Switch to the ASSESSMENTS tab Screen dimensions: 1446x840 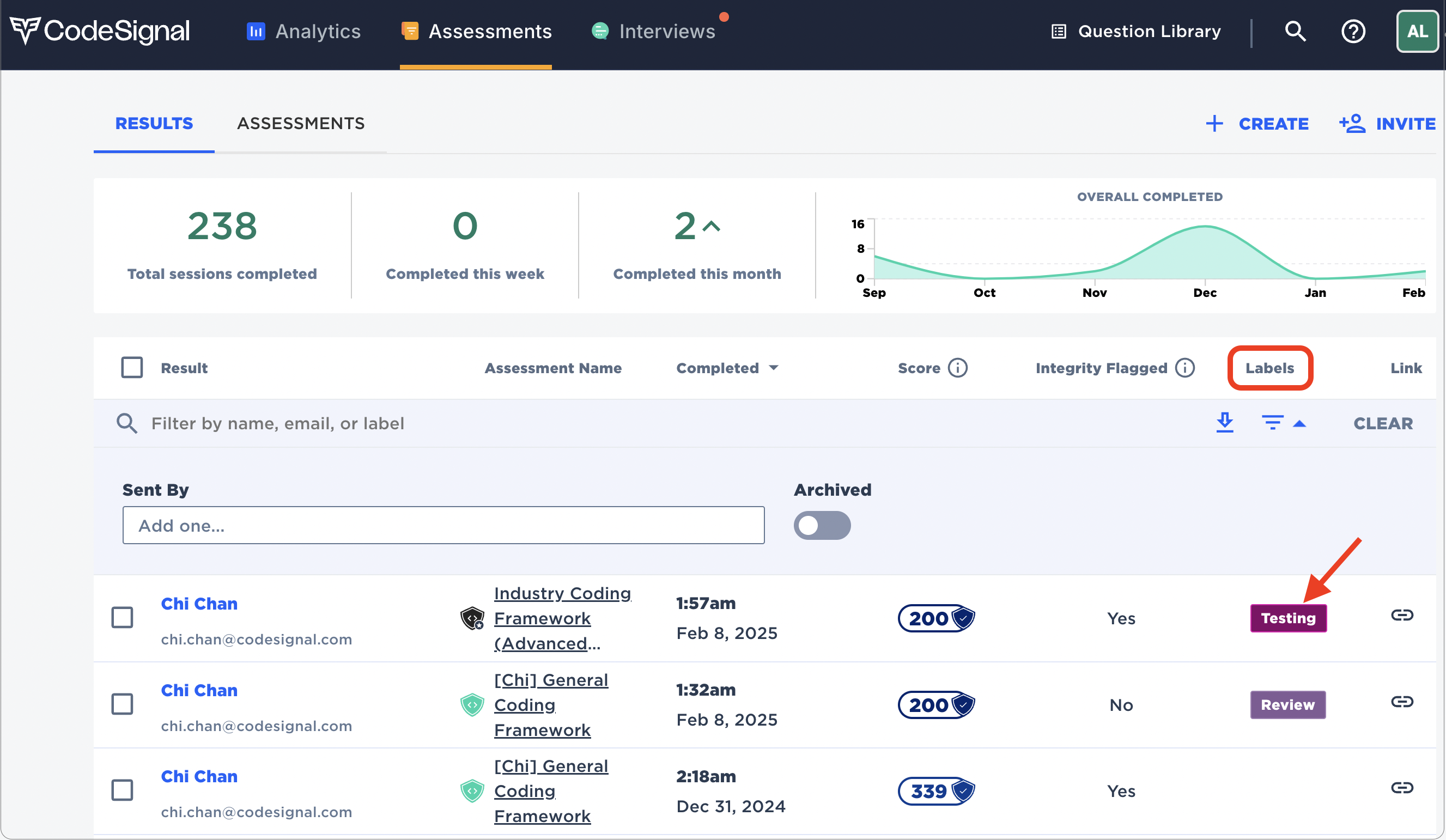[301, 123]
